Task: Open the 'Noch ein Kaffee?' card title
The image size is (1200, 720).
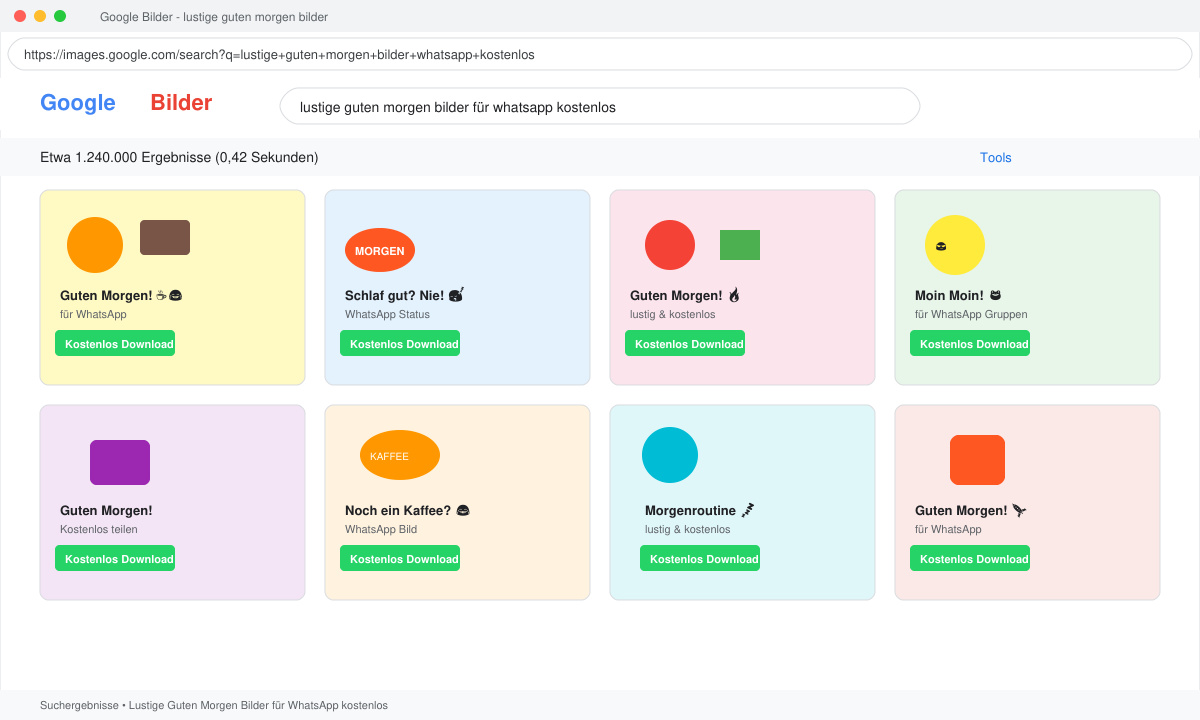Action: click(407, 510)
